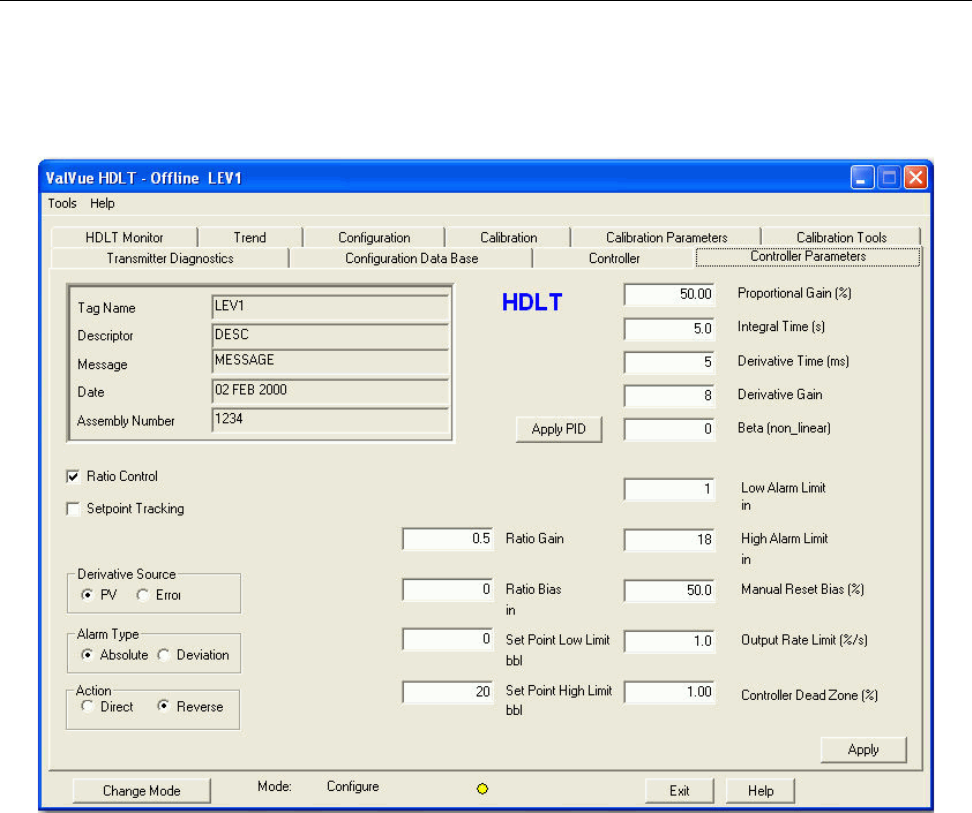Select Error as Derivative Source
The image size is (972, 813).
143,595
